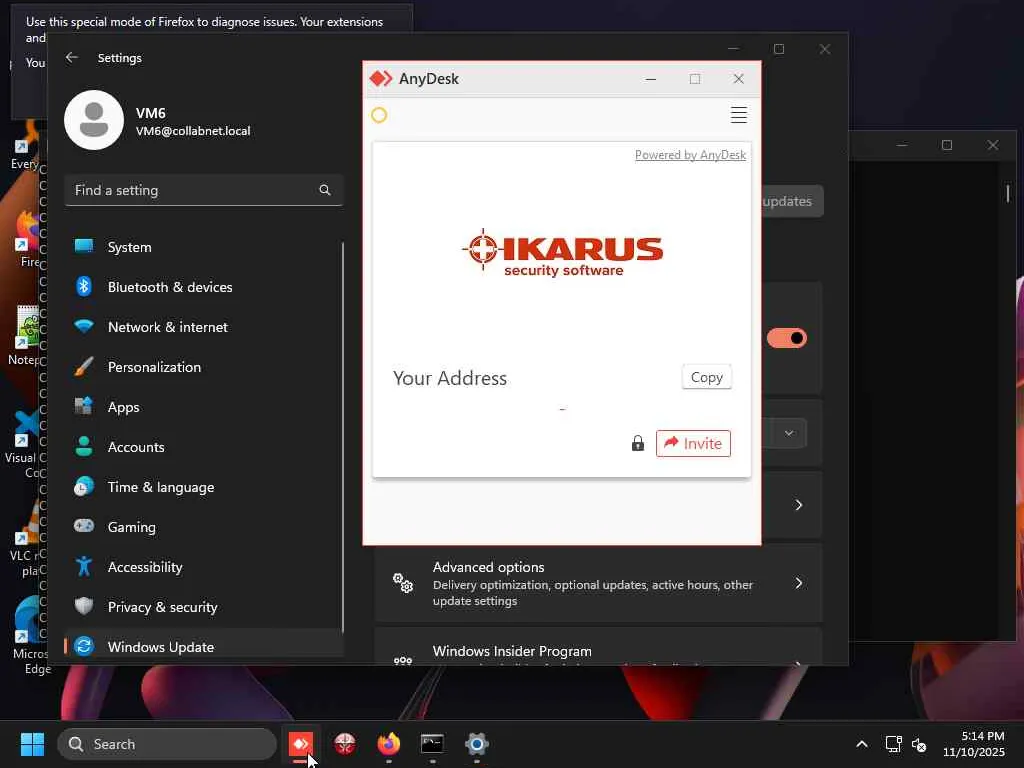Image resolution: width=1024 pixels, height=768 pixels.
Task: Click VM6@collabnet.local account text
Action: 193,131
